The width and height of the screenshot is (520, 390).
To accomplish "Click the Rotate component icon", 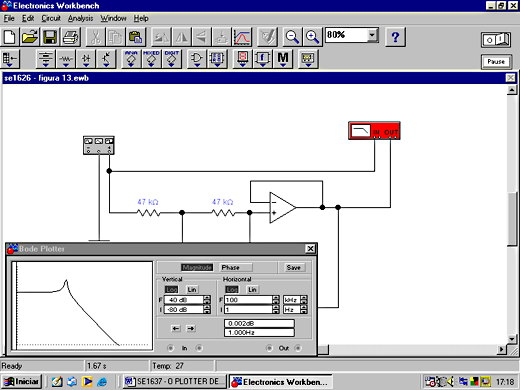I will [161, 37].
